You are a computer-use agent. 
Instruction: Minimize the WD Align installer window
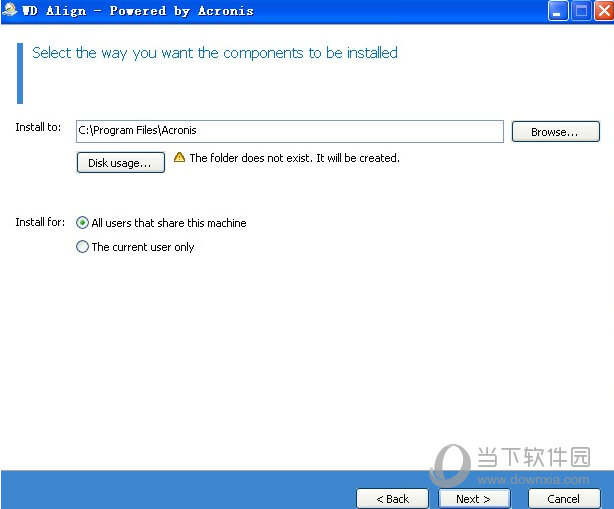tap(558, 11)
